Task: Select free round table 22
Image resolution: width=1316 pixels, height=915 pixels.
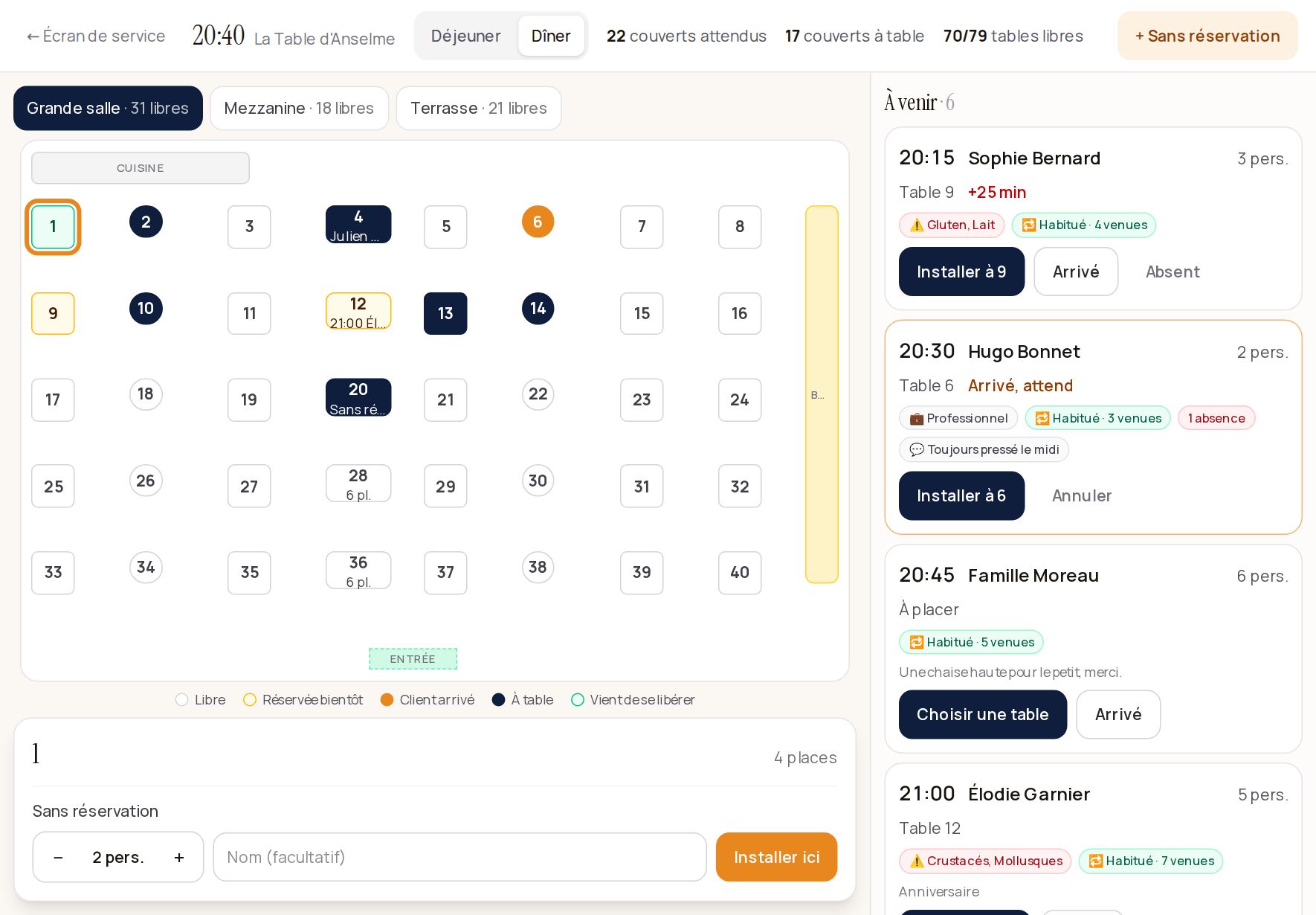Action: click(x=538, y=394)
